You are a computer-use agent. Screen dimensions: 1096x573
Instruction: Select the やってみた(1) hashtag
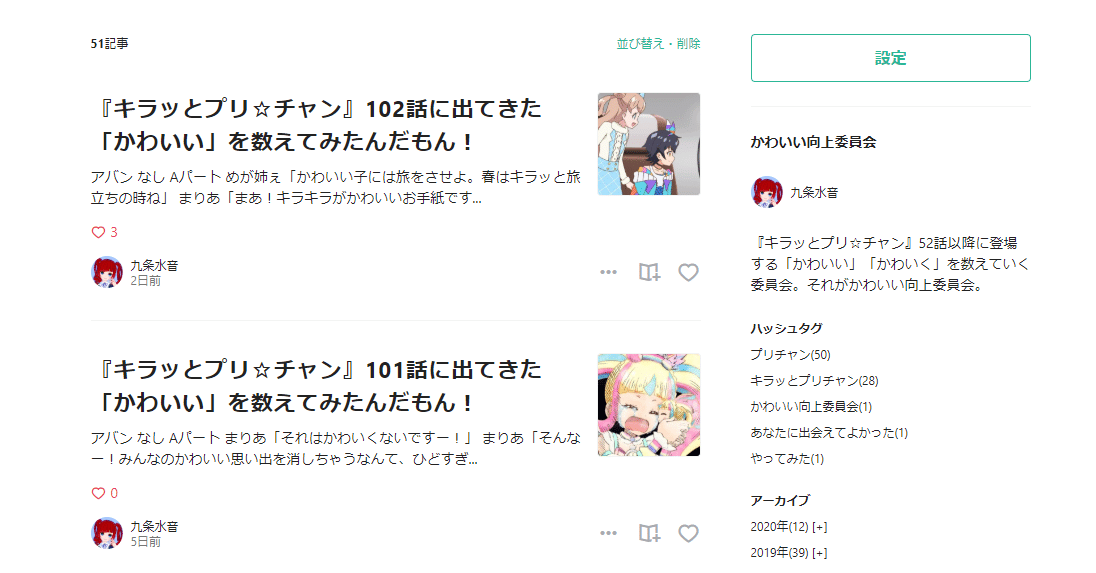point(787,458)
